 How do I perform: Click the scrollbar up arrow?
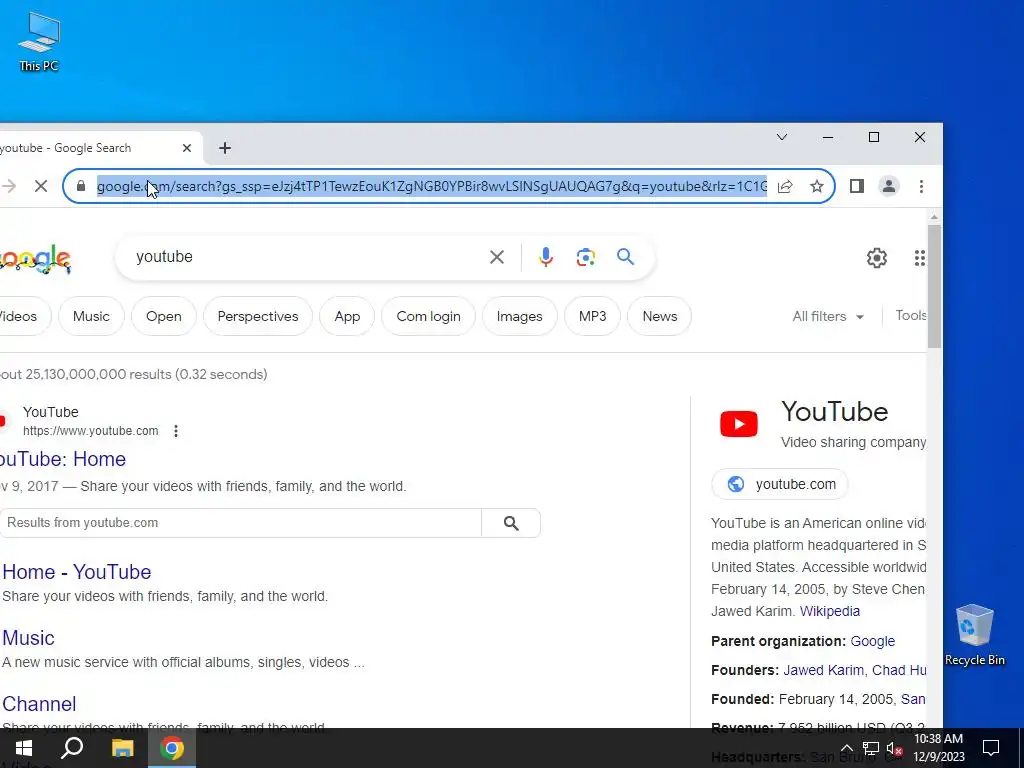click(934, 216)
